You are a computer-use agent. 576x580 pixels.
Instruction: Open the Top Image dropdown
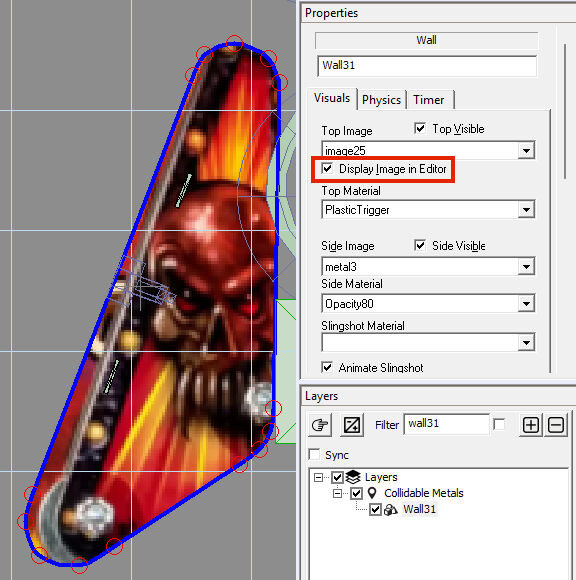526,151
